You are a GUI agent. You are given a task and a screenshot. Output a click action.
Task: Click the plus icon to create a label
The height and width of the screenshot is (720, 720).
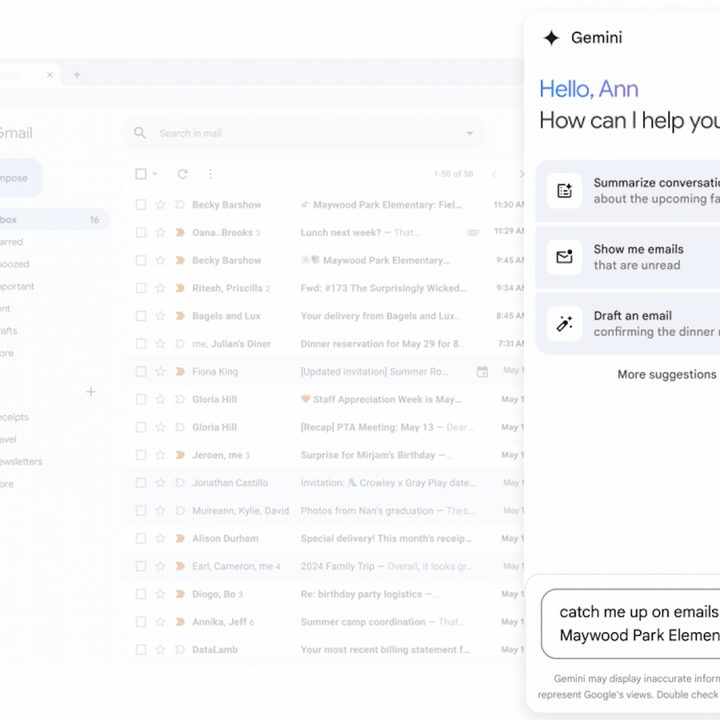tap(91, 392)
